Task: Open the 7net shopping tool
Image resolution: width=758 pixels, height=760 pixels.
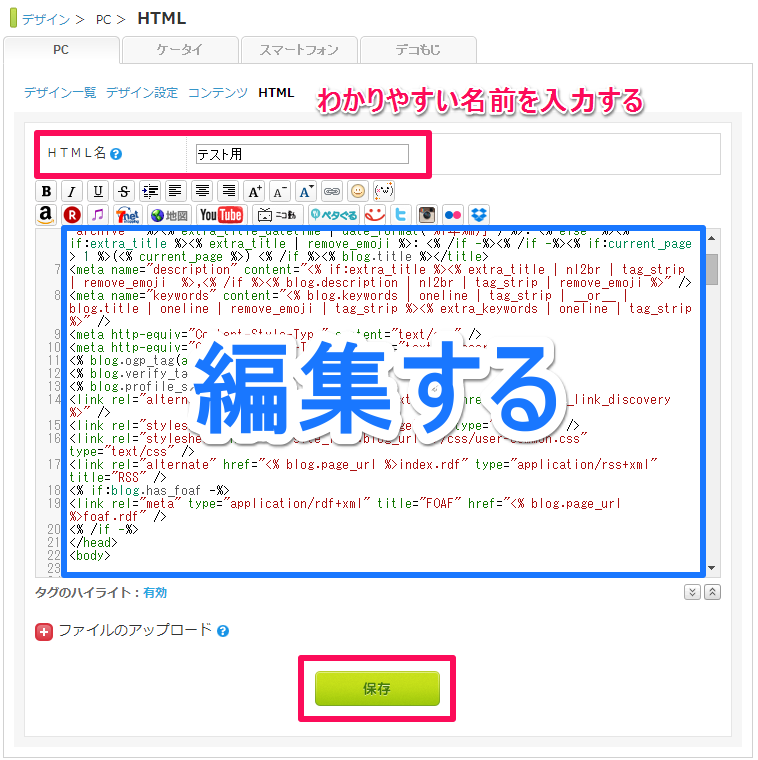Action: (x=128, y=215)
